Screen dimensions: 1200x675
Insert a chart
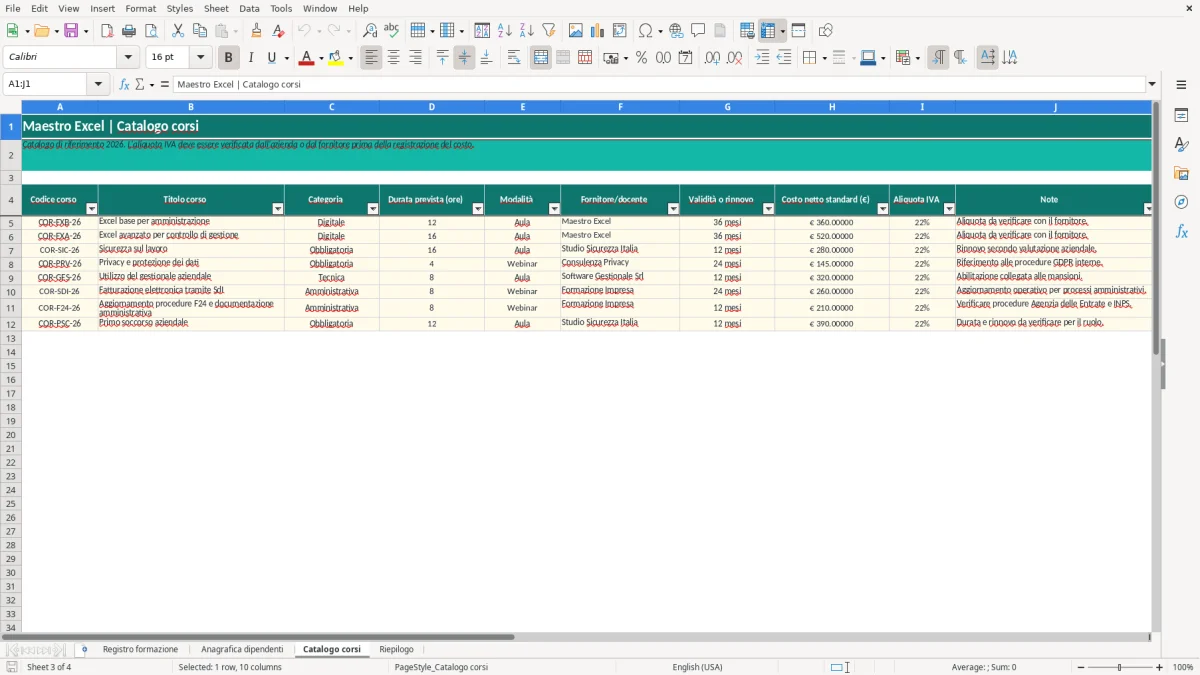598,31
